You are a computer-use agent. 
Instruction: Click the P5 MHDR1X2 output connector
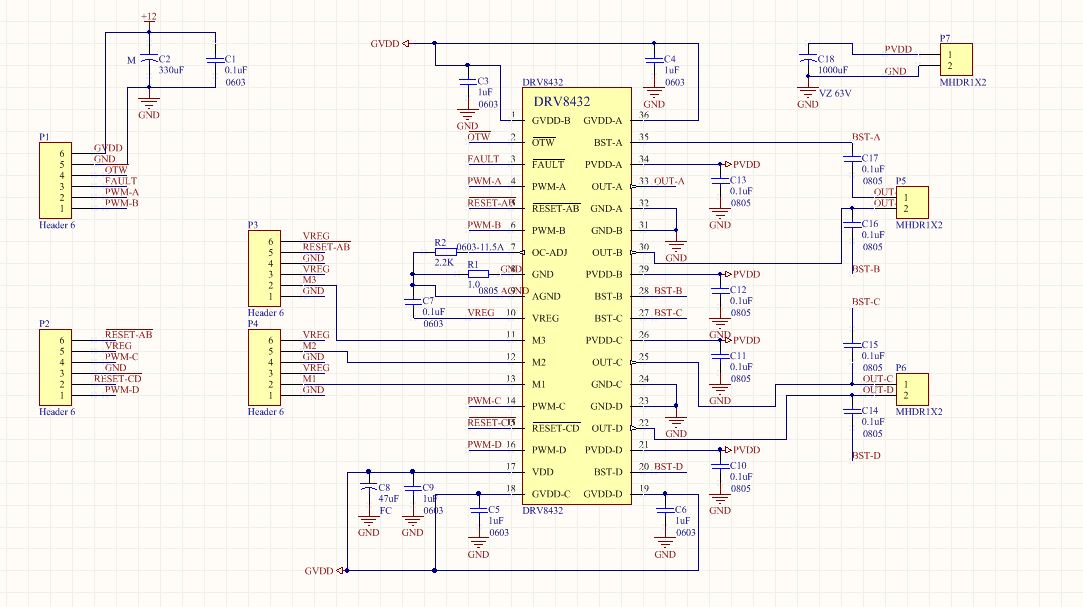(x=912, y=203)
